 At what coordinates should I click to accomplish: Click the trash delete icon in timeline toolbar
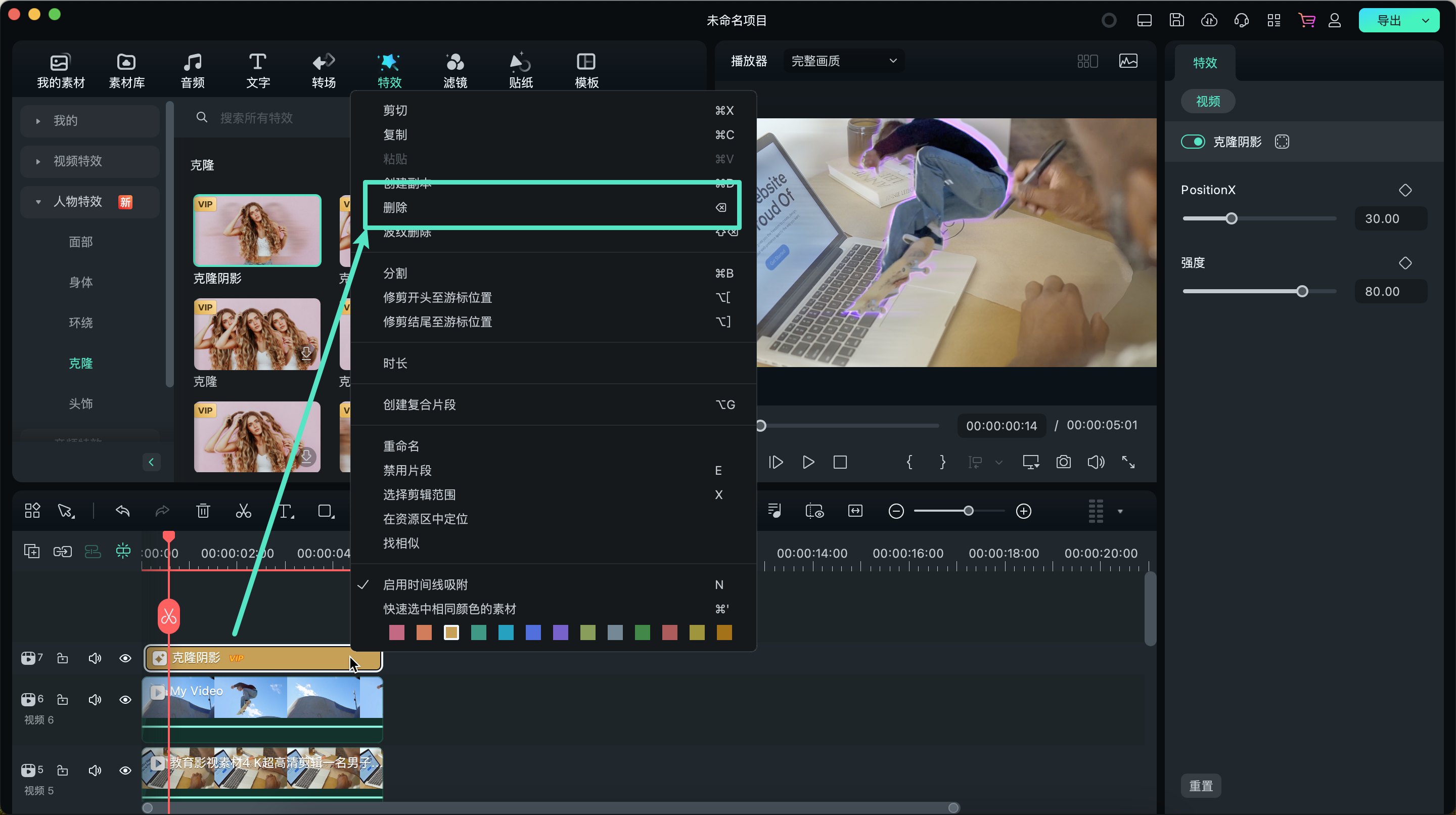point(203,511)
